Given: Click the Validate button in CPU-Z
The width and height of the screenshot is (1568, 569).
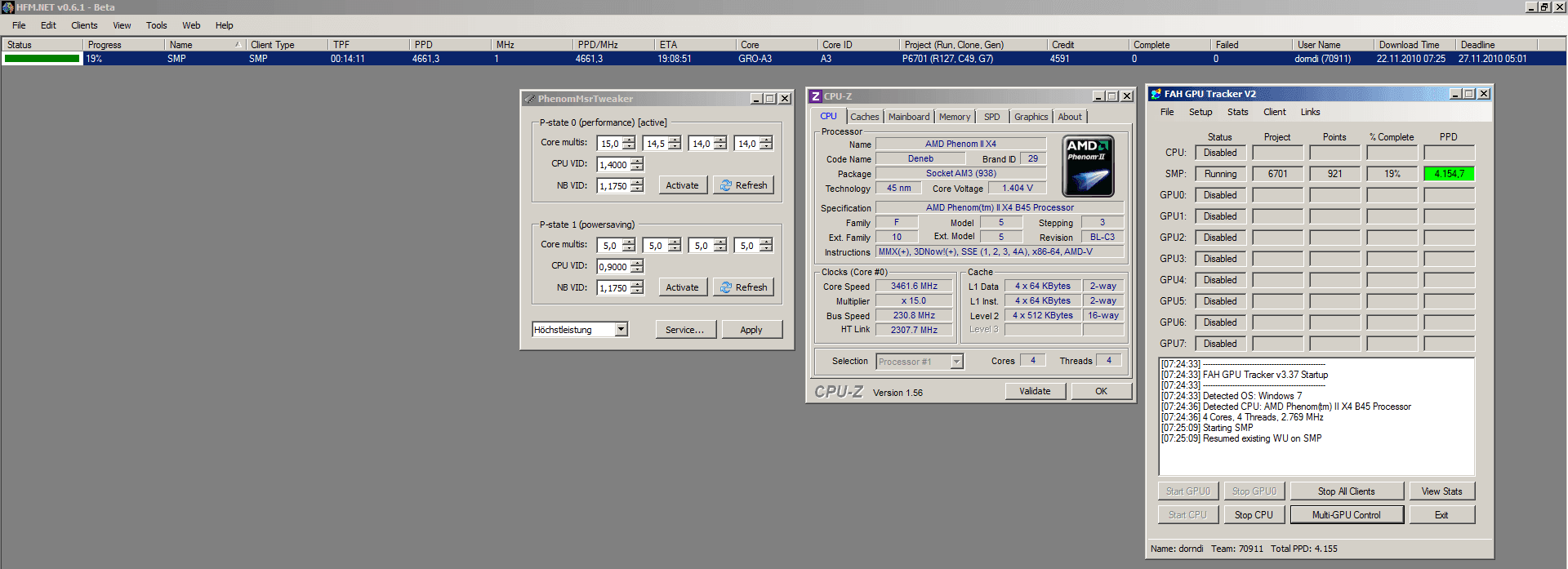Looking at the screenshot, I should pos(1035,391).
